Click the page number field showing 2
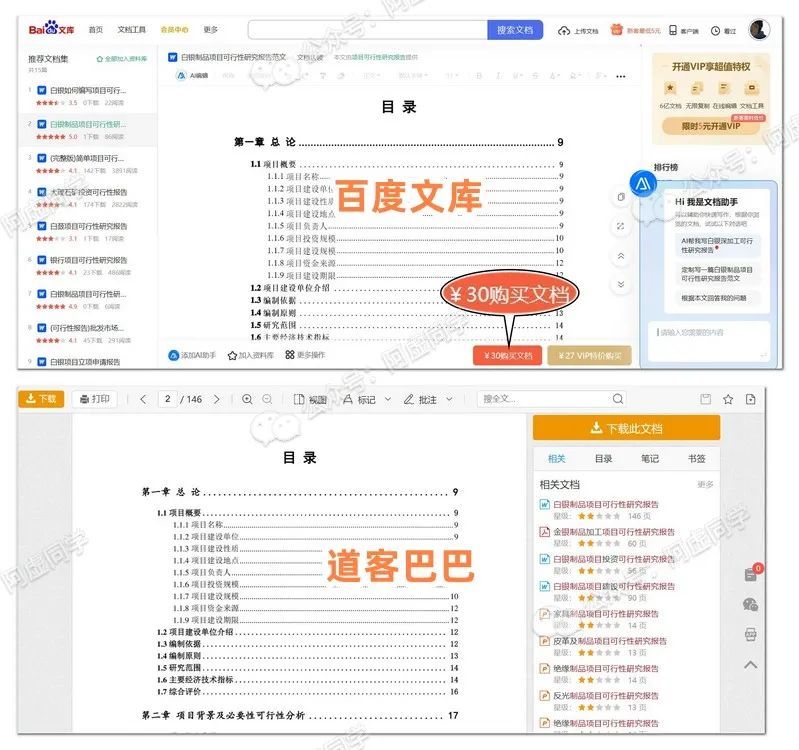This screenshot has height=750, width=799. 167,399
